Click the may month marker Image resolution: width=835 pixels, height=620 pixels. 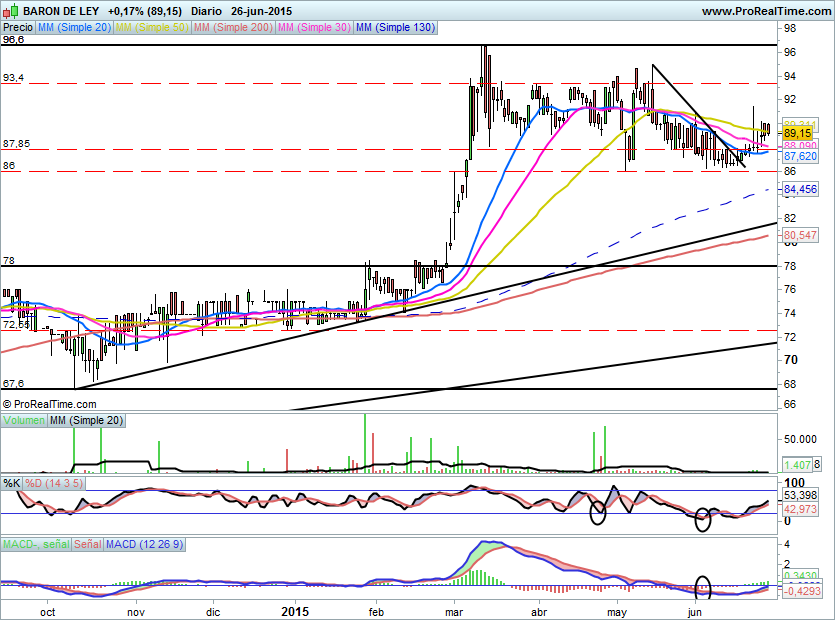(x=617, y=612)
